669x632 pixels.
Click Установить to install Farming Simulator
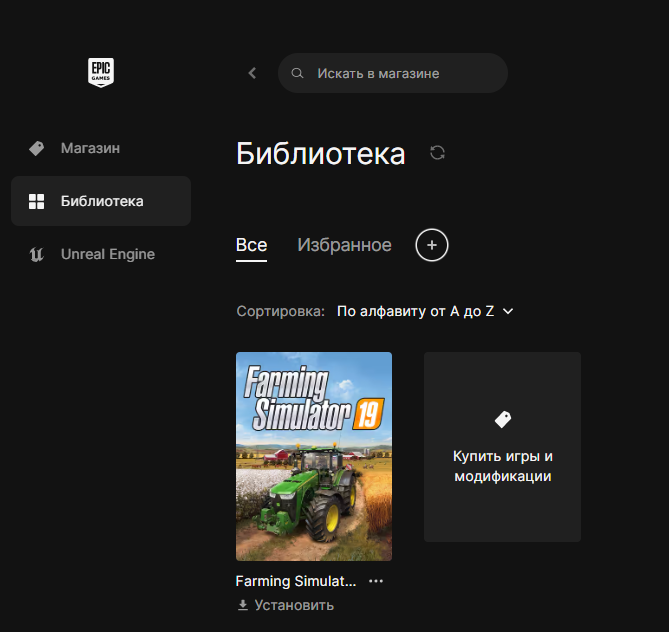click(285, 605)
